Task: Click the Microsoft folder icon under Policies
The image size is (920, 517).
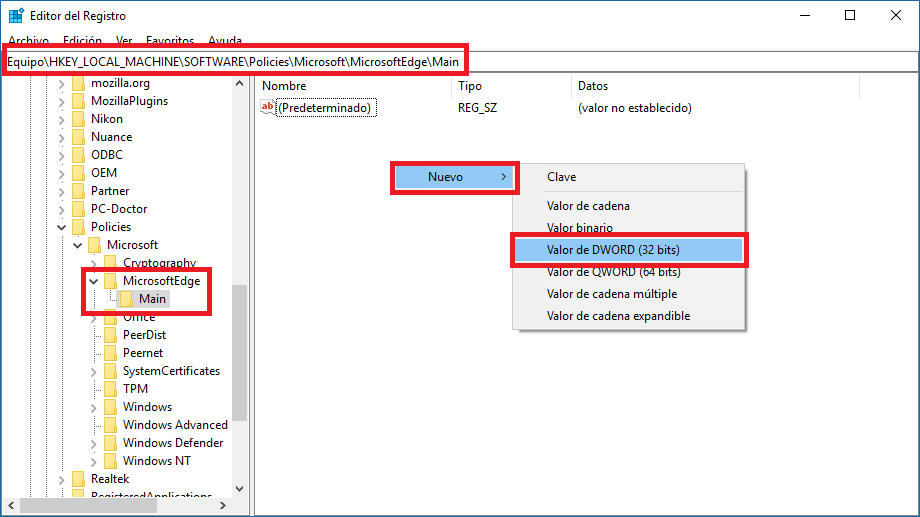Action: [94, 245]
